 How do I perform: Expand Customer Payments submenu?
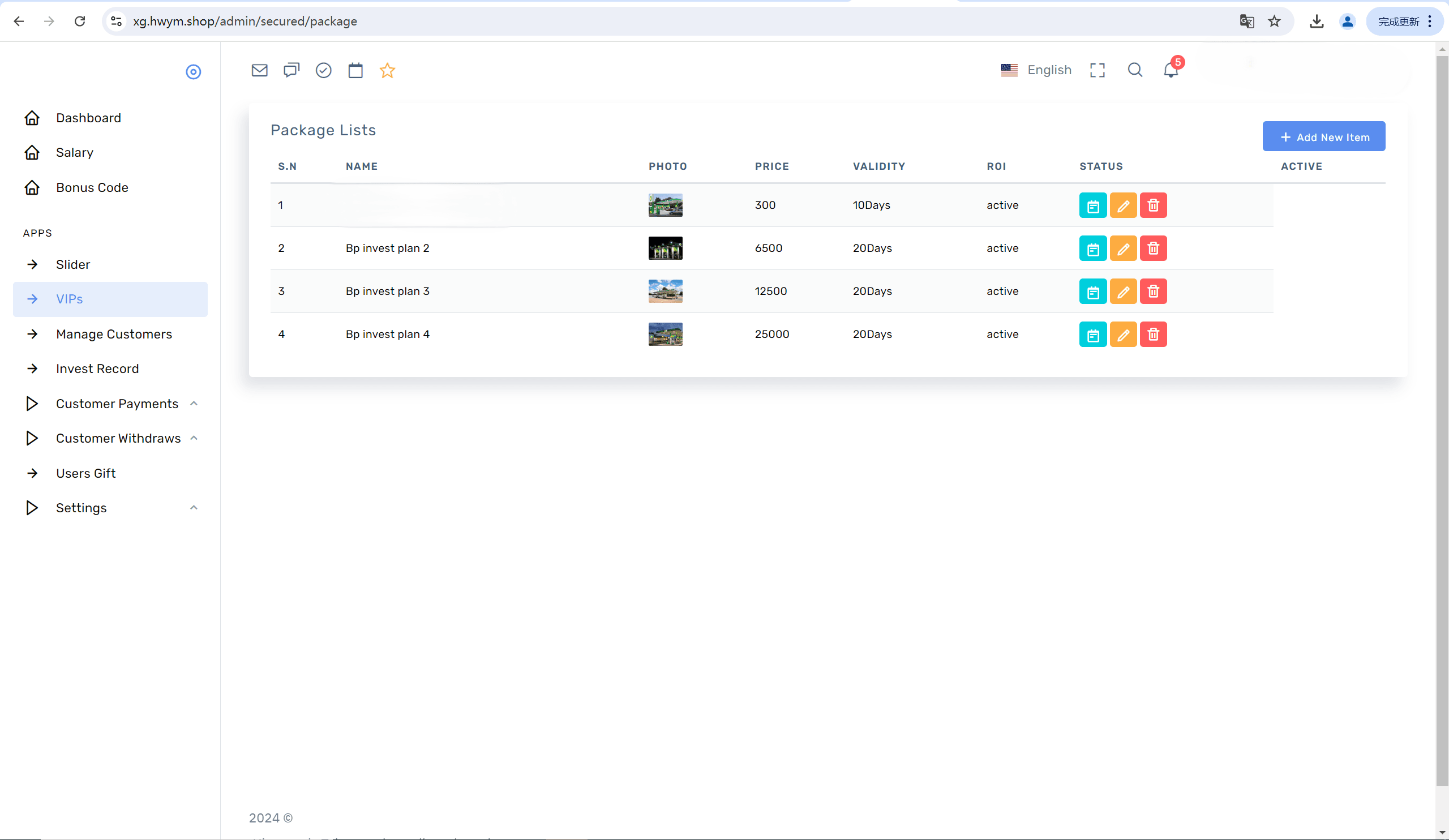(x=117, y=404)
